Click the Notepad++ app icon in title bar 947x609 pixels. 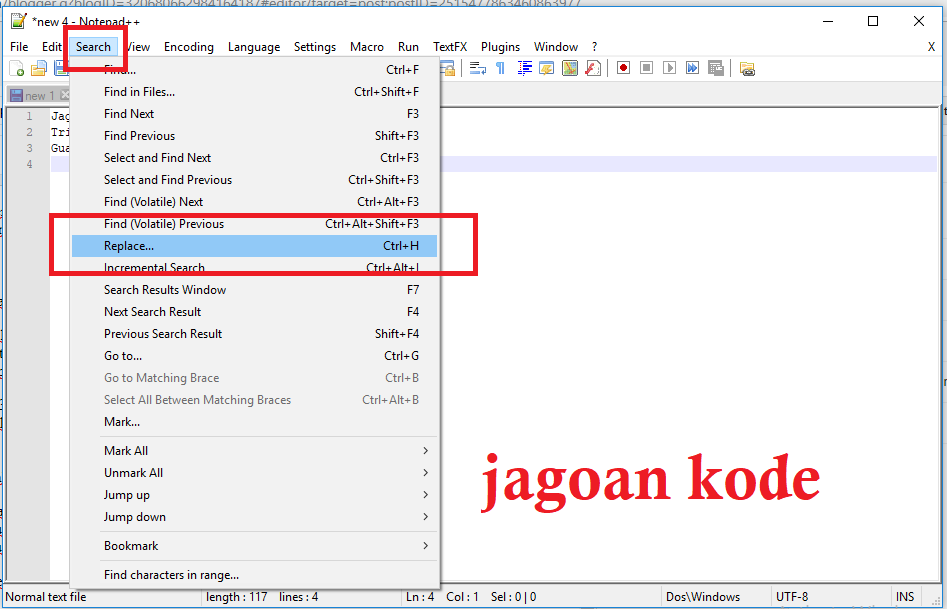coord(18,21)
